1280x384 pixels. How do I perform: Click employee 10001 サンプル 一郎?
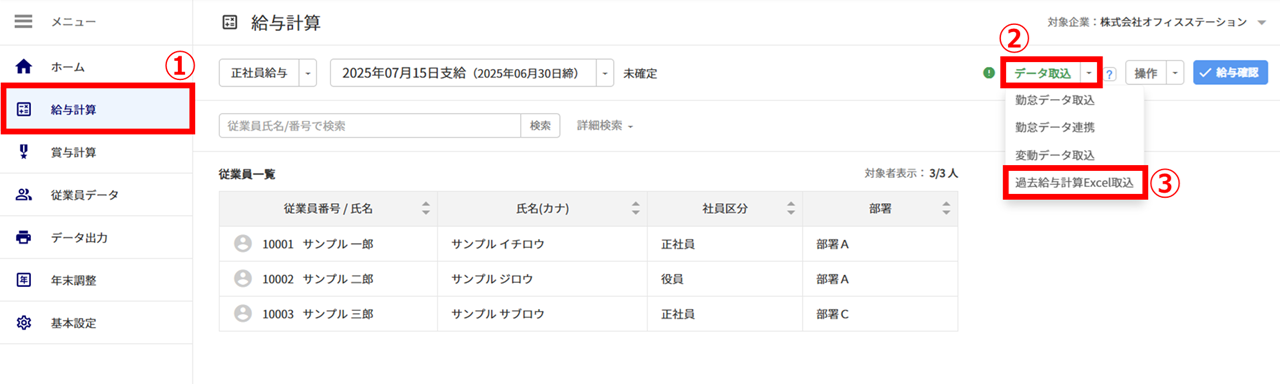pos(317,243)
